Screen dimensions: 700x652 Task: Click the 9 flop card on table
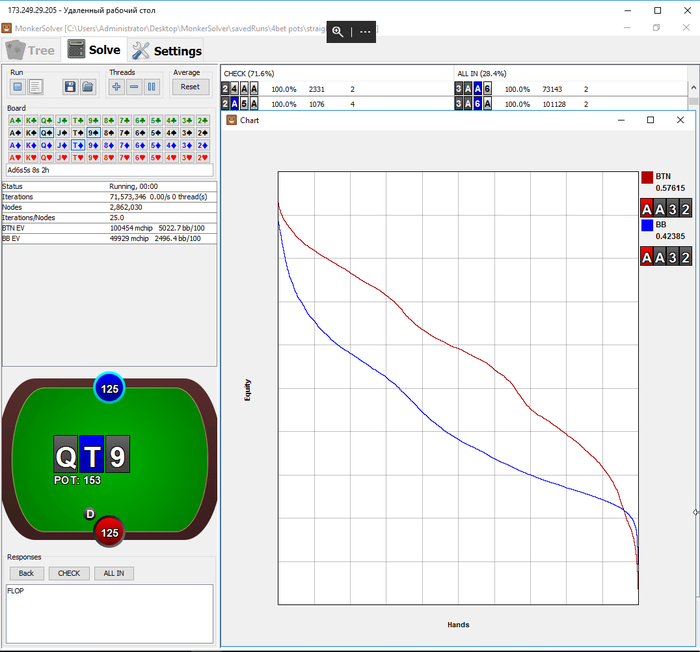click(x=117, y=454)
